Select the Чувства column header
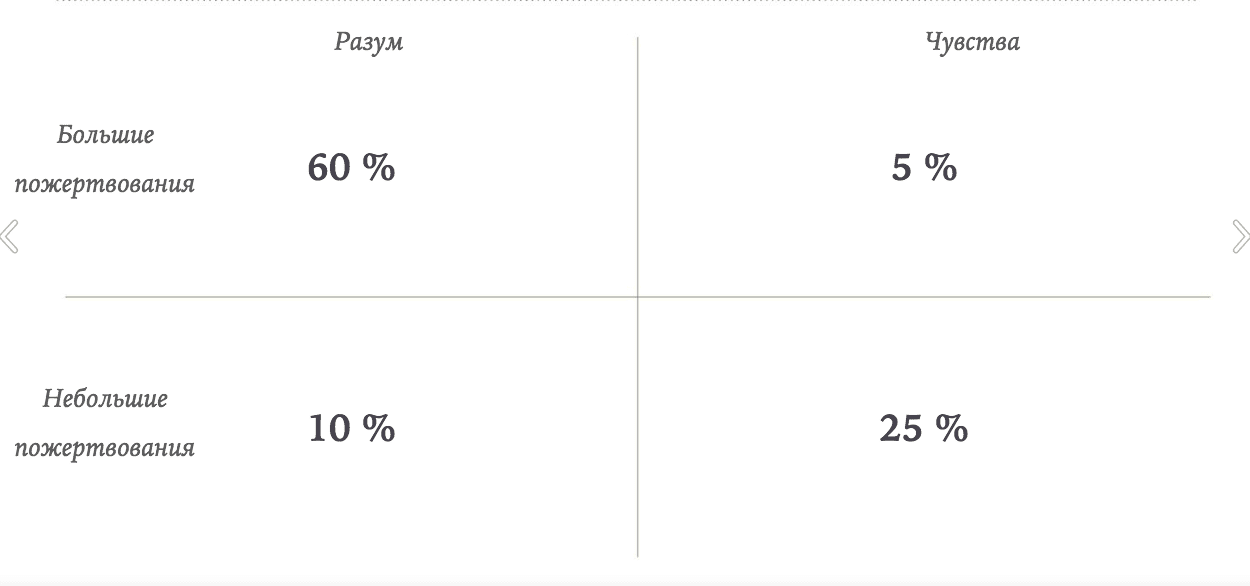 [x=972, y=42]
